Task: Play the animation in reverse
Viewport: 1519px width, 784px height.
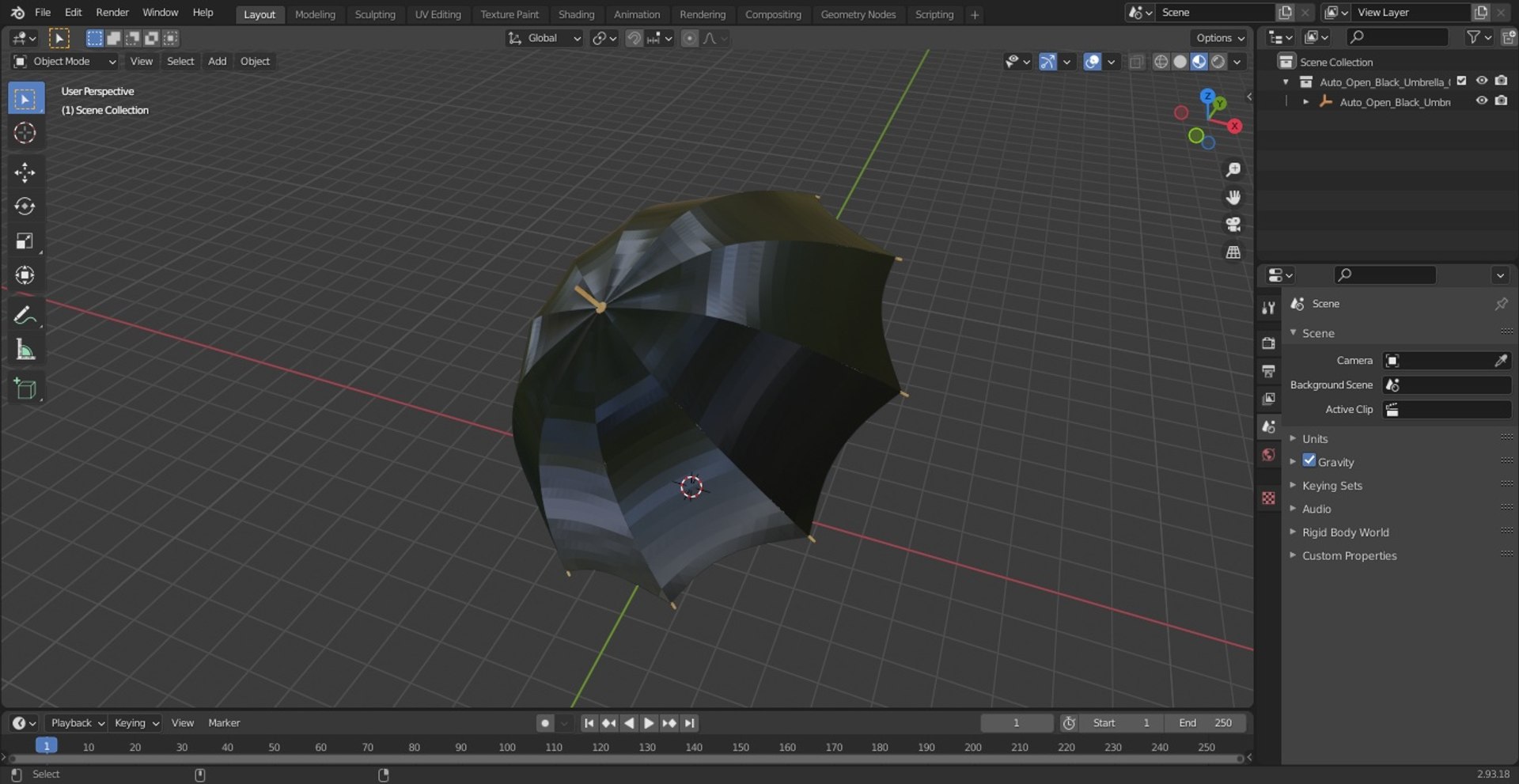Action: (x=629, y=723)
